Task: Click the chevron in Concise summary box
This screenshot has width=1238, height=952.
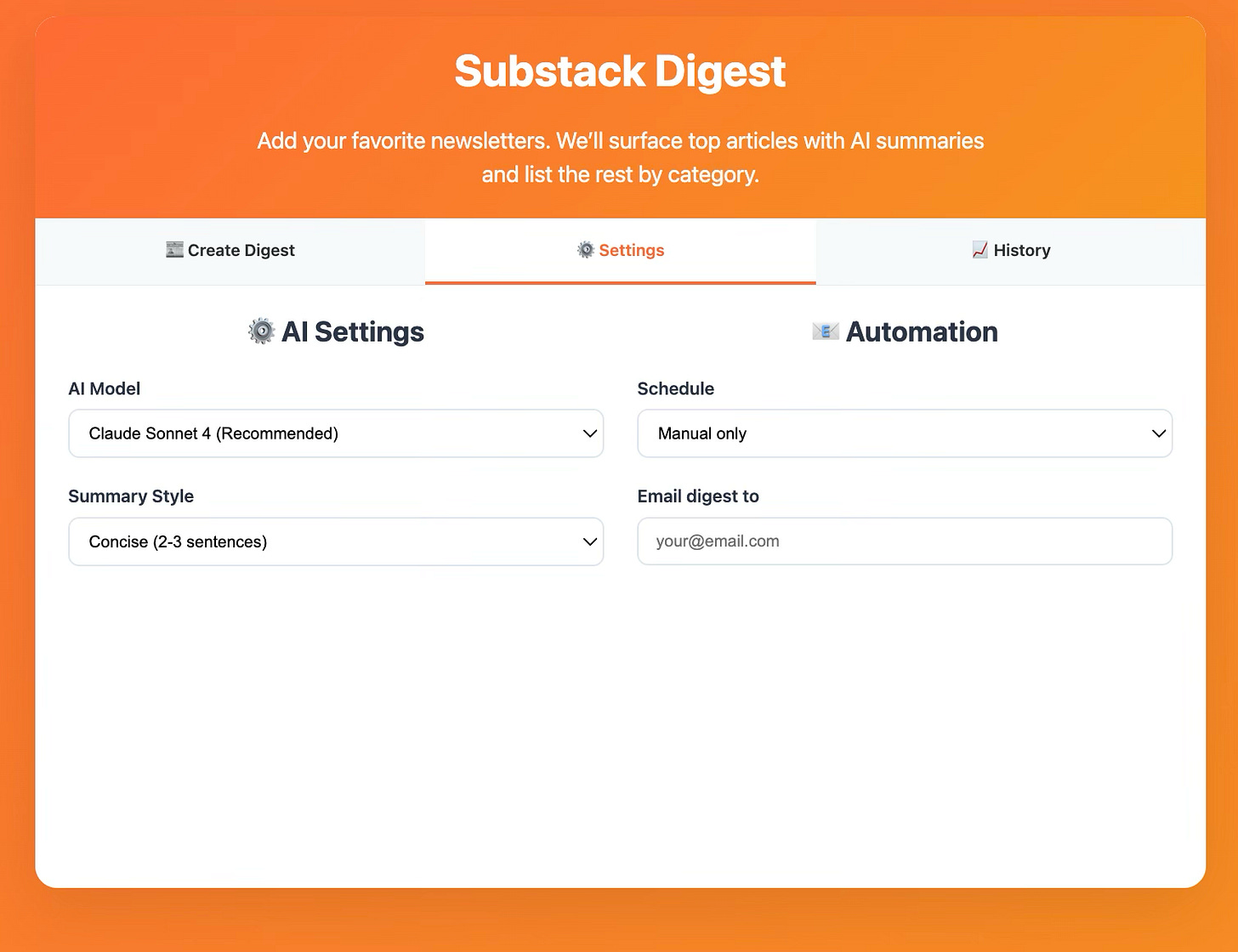Action: [590, 541]
